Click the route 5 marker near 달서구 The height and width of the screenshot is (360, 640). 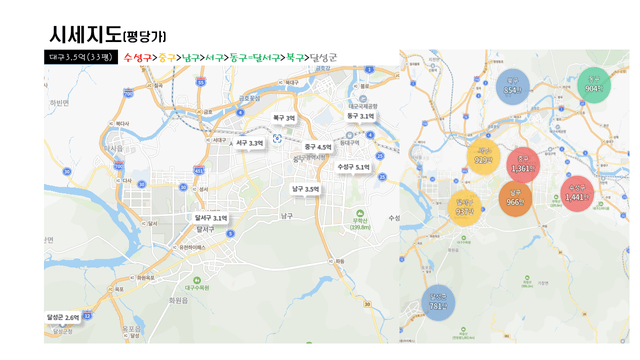(x=231, y=233)
